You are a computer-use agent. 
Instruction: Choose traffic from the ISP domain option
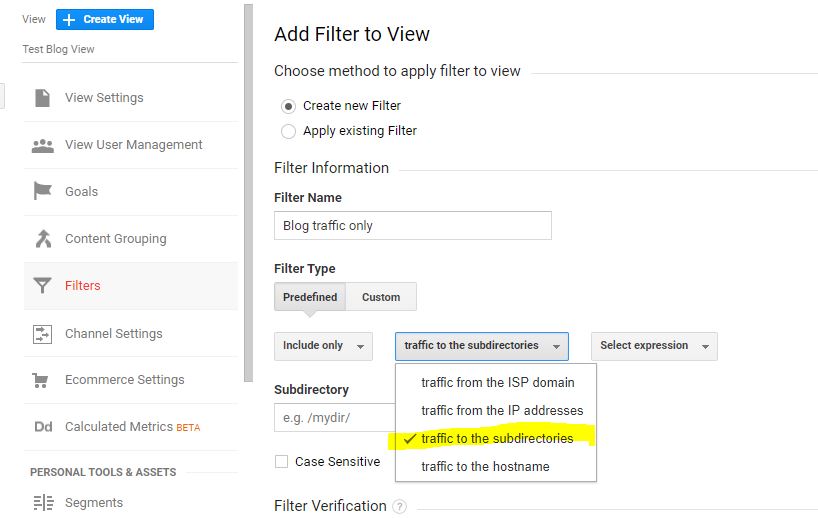pos(496,382)
